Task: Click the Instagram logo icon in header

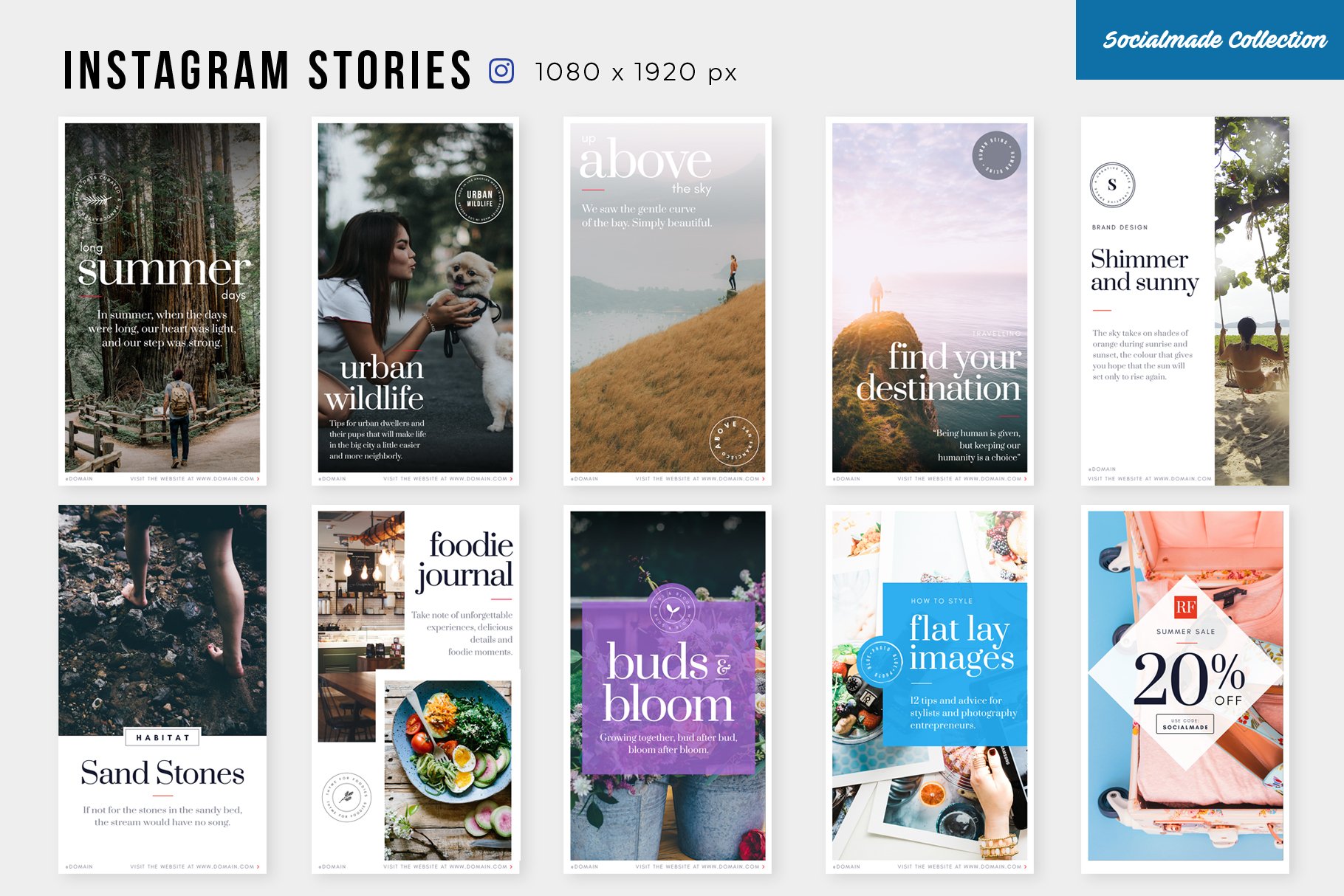Action: [501, 71]
